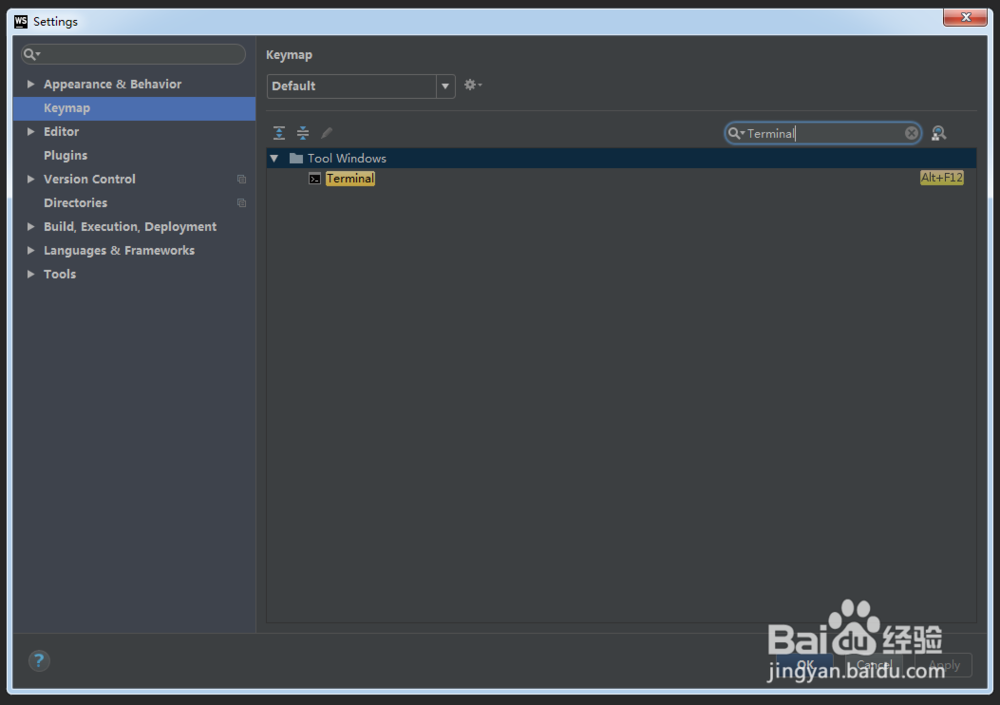Expand Appearance & Behavior section
The width and height of the screenshot is (1000, 705).
coord(31,84)
